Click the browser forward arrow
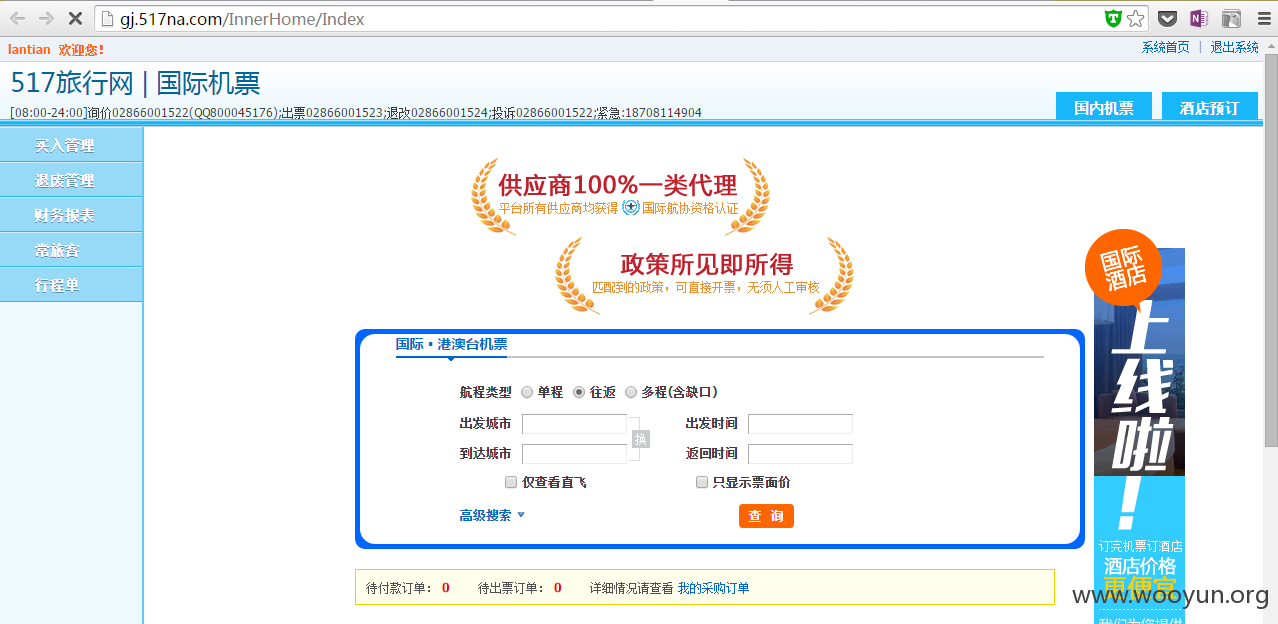This screenshot has height=624, width=1278. tap(46, 19)
